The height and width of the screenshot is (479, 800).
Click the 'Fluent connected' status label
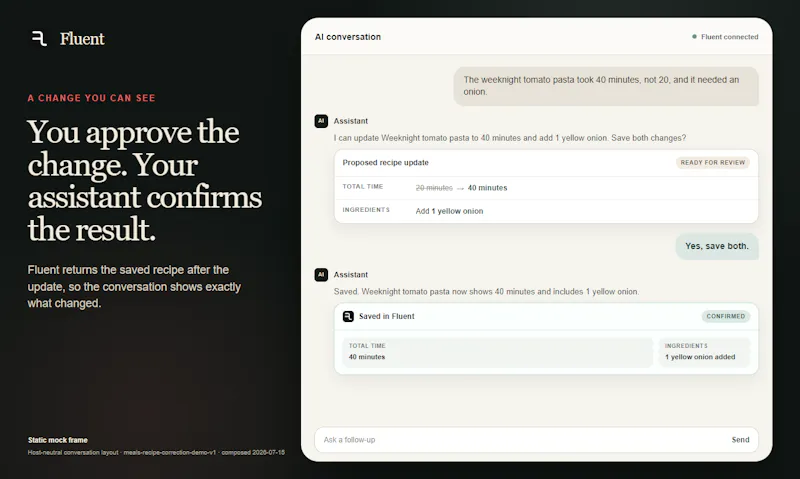tap(730, 37)
